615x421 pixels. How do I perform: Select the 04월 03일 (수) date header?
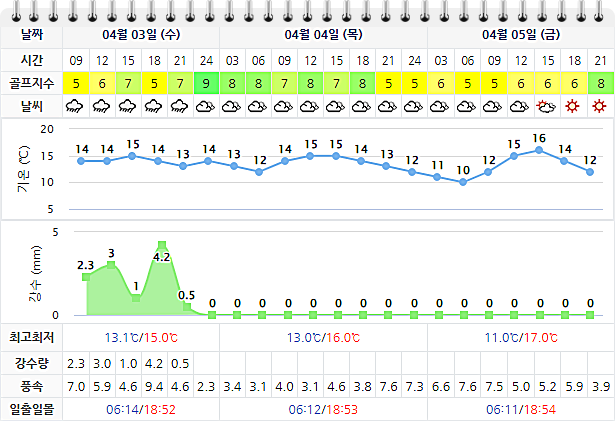(x=141, y=35)
